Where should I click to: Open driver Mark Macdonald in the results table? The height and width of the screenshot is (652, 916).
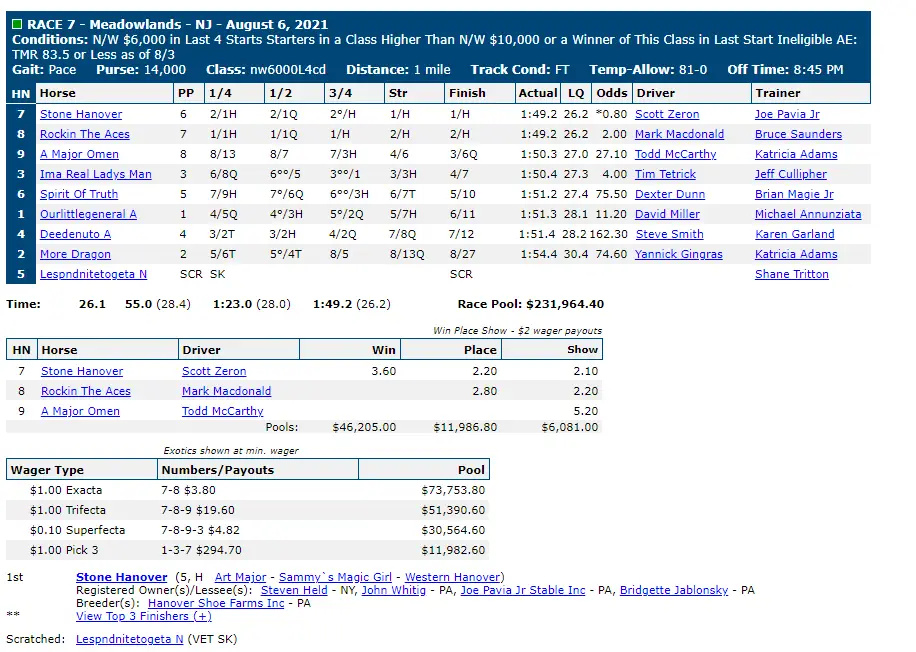pos(679,134)
